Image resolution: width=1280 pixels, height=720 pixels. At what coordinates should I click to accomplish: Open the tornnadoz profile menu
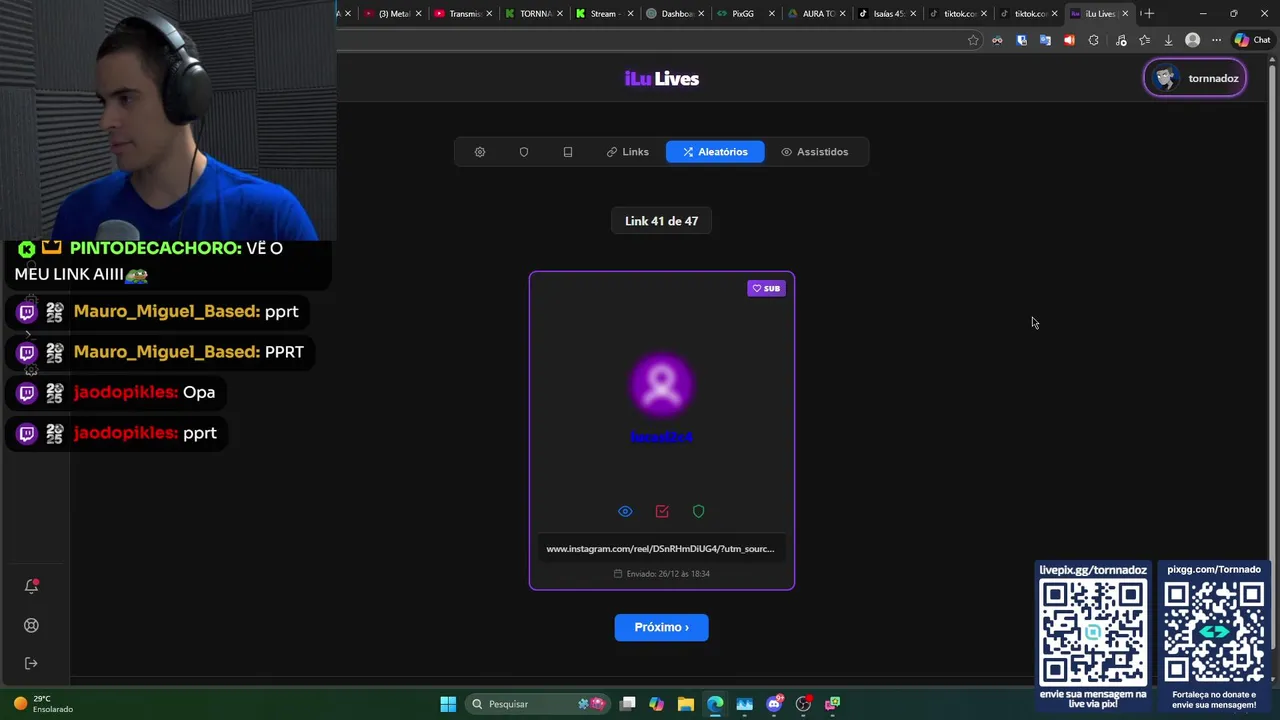click(1195, 78)
